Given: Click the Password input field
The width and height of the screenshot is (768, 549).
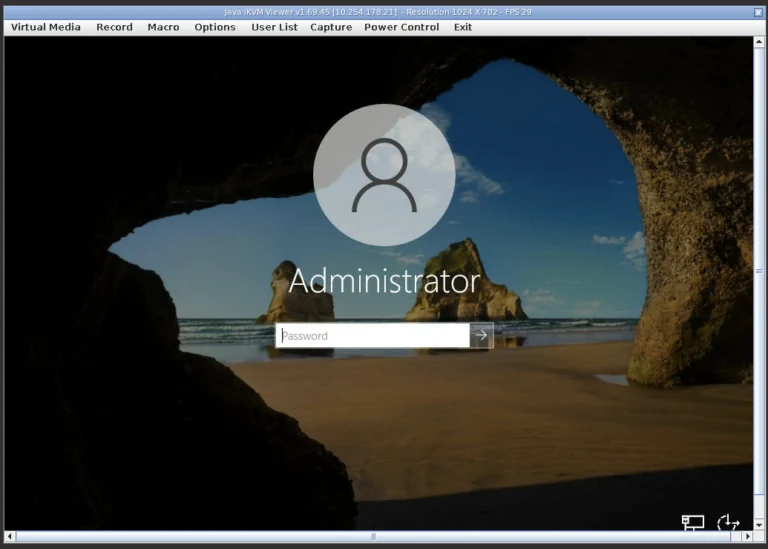Looking at the screenshot, I should click(x=372, y=336).
